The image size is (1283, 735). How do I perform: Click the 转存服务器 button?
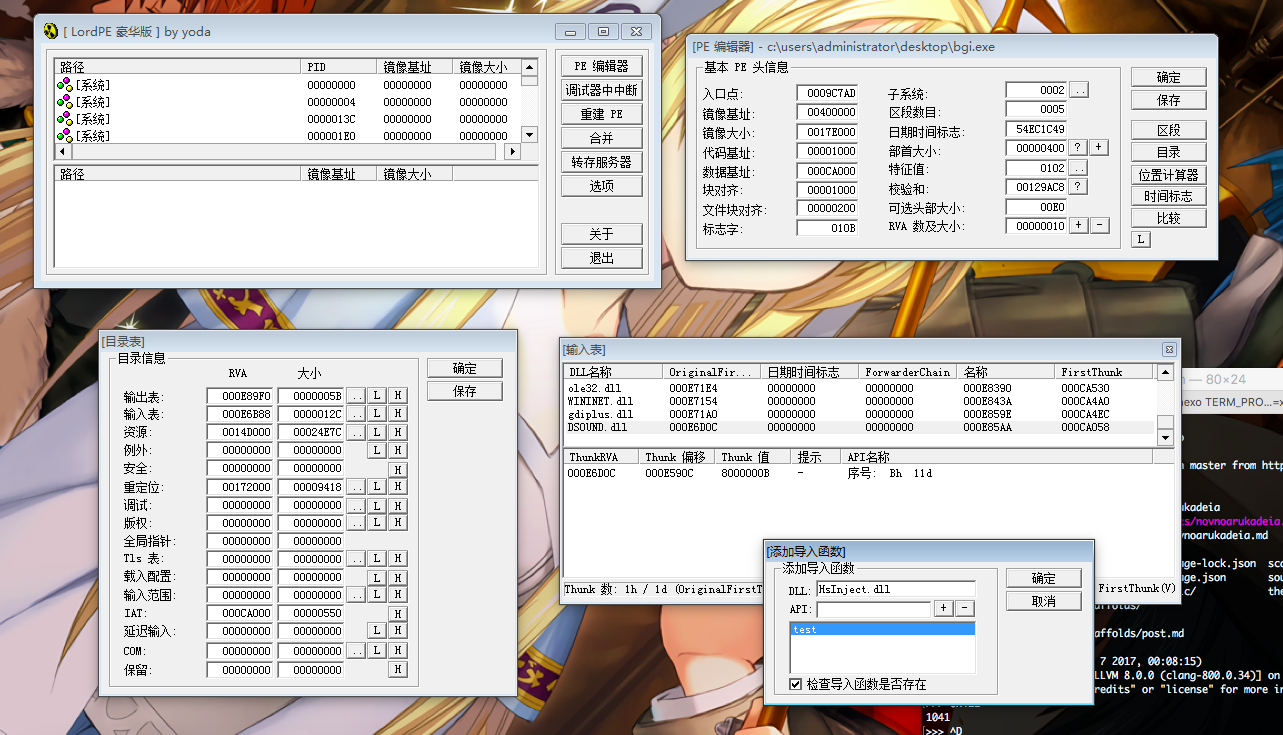pos(601,162)
